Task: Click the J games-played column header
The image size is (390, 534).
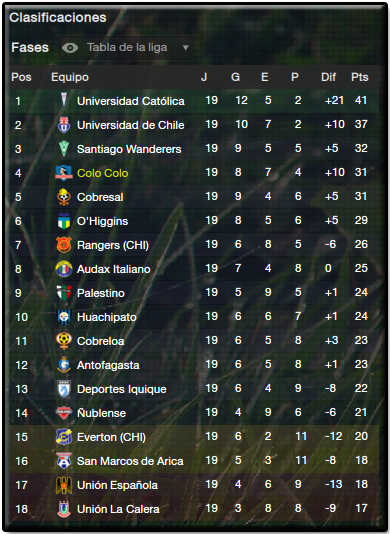Action: coord(204,77)
